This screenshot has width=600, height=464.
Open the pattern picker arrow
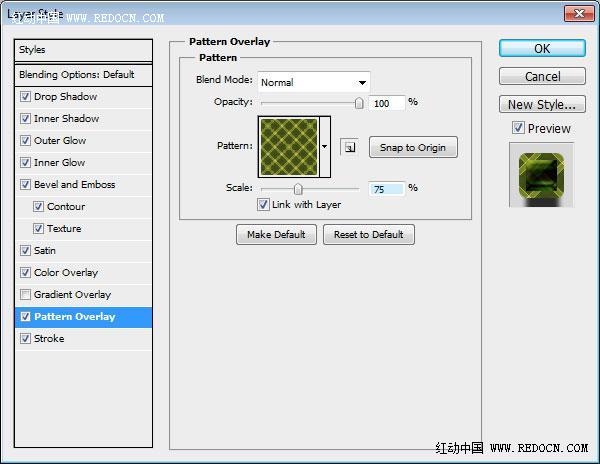click(324, 147)
